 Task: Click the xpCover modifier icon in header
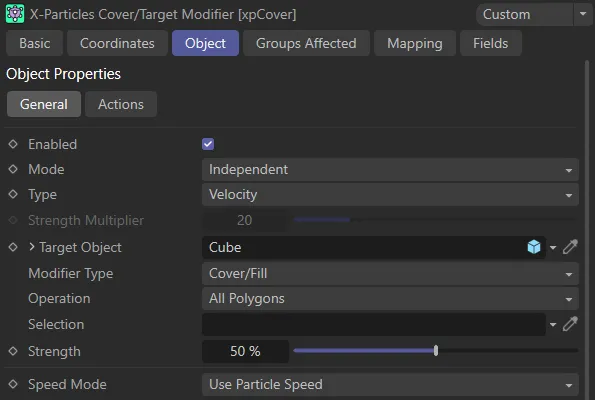[15, 14]
